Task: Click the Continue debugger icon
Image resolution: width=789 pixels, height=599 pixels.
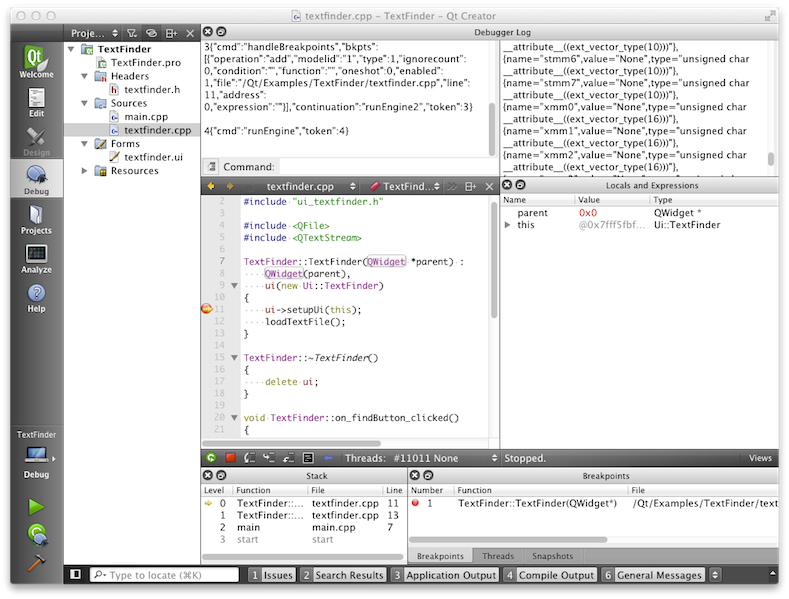Action: click(211, 458)
